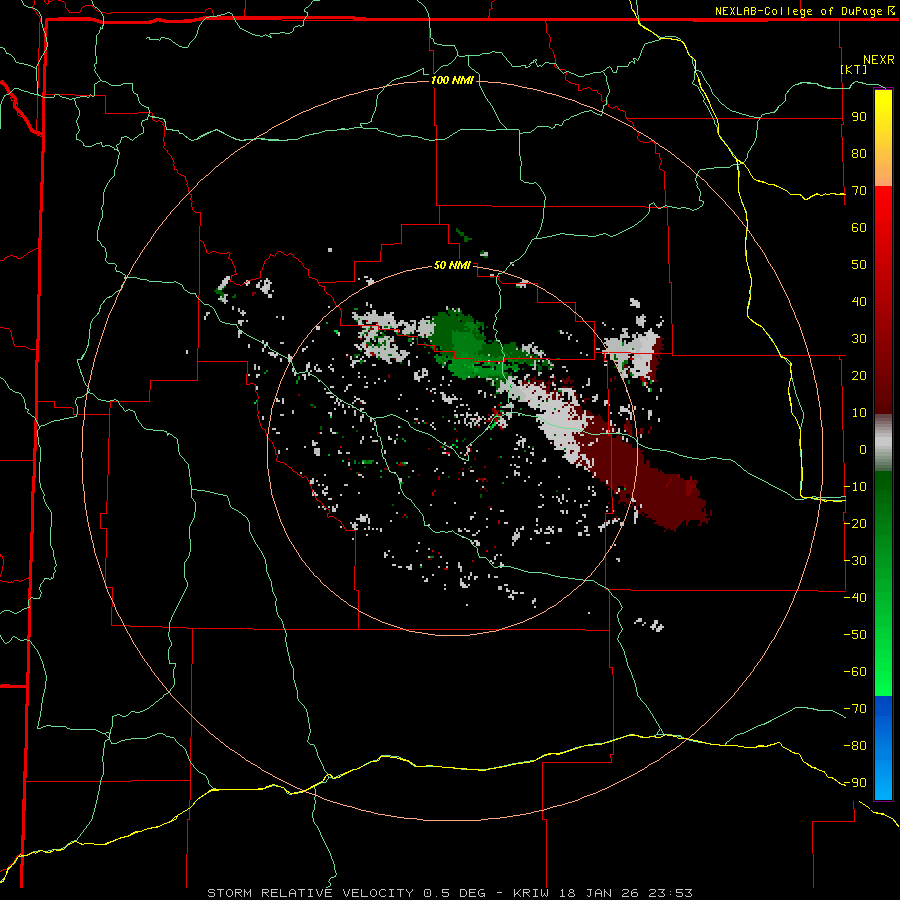Click the gray zero-velocity segment of color bar
This screenshot has width=900, height=900.
[883, 443]
